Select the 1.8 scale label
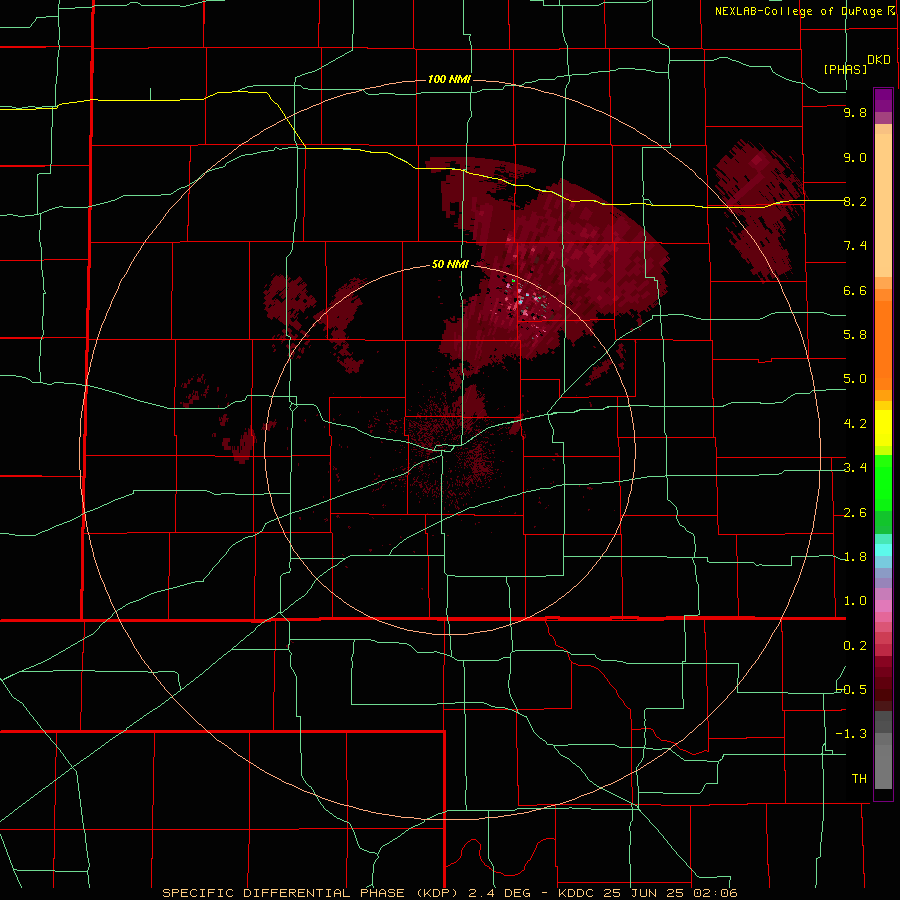900x900 pixels. [x=855, y=557]
